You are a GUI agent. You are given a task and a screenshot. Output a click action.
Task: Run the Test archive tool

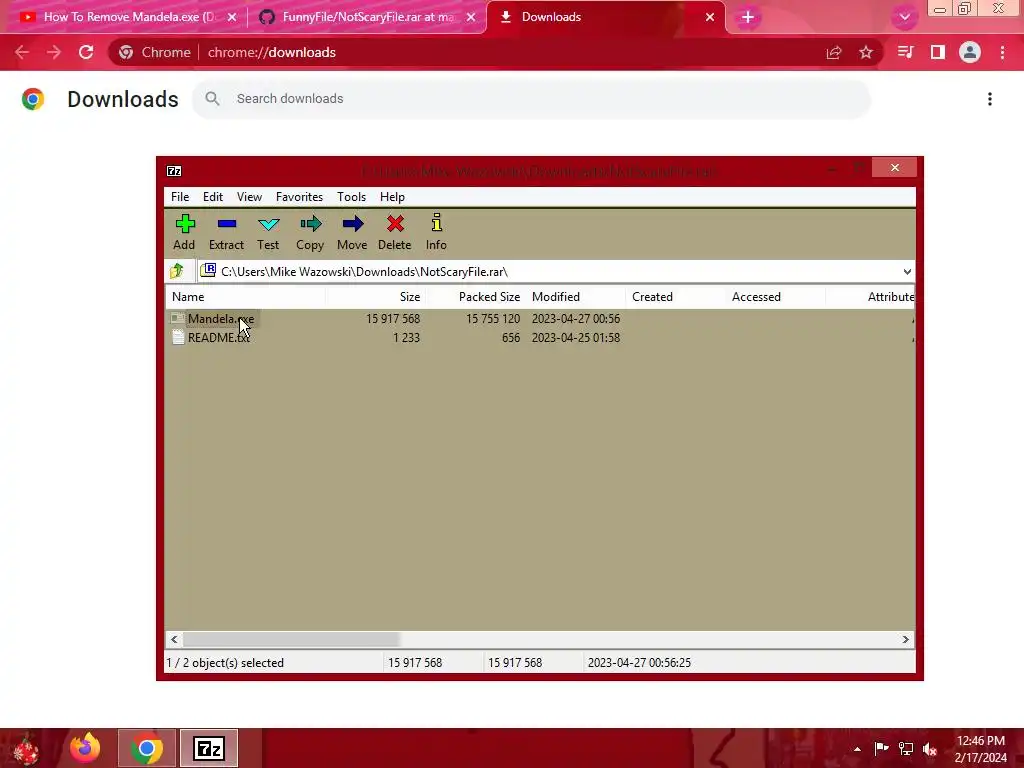(x=268, y=232)
